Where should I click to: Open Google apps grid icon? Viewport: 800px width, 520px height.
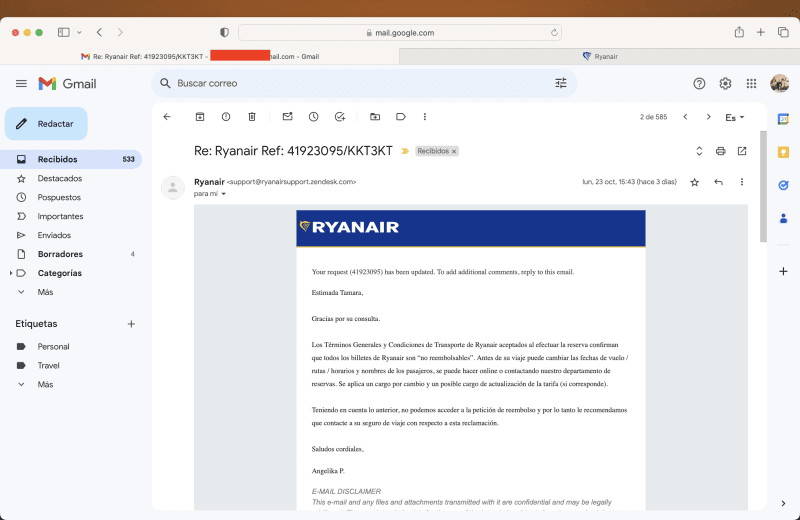751,83
